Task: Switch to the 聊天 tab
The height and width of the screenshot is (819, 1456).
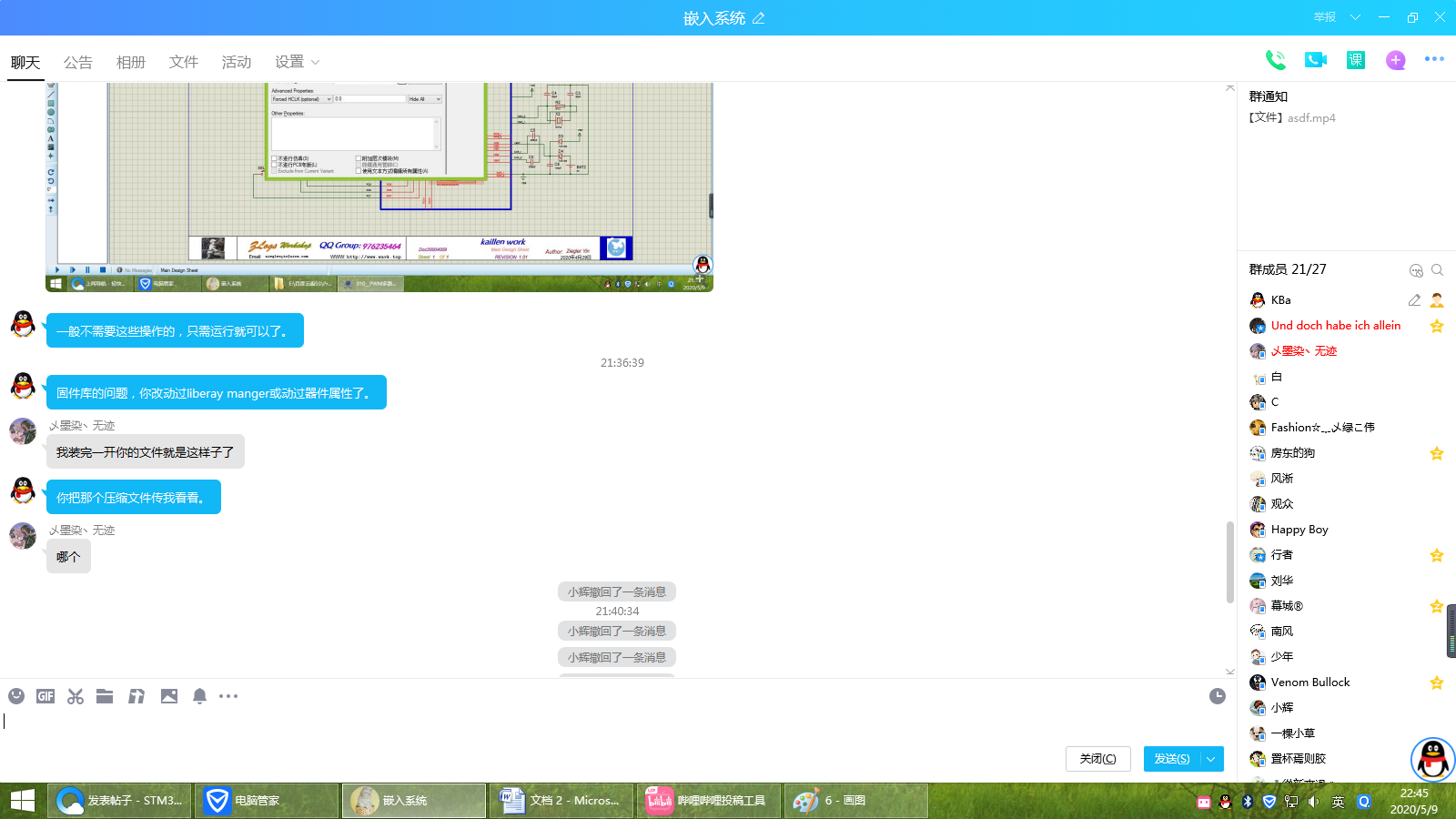Action: click(25, 62)
